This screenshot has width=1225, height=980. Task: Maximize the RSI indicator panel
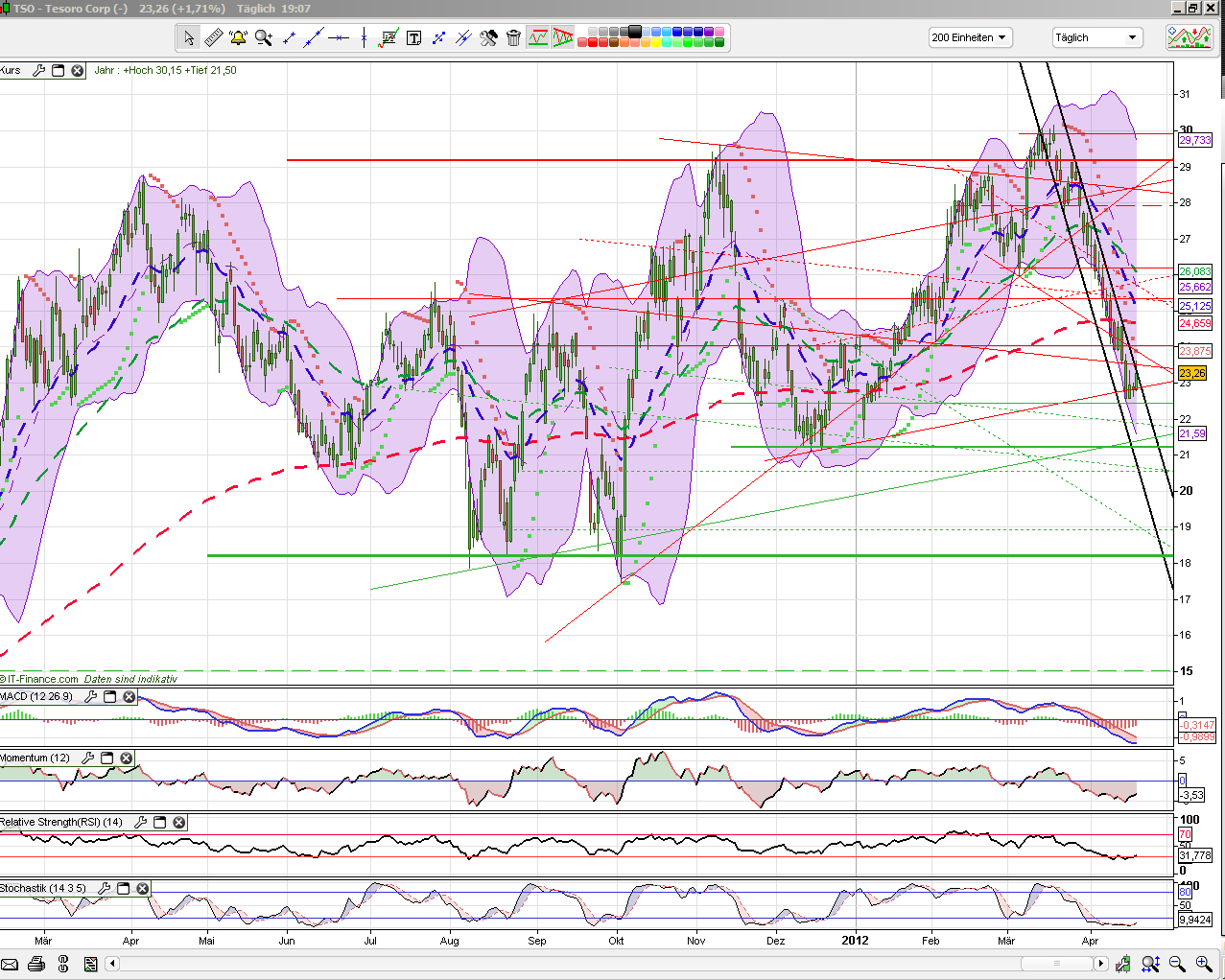click(x=160, y=822)
